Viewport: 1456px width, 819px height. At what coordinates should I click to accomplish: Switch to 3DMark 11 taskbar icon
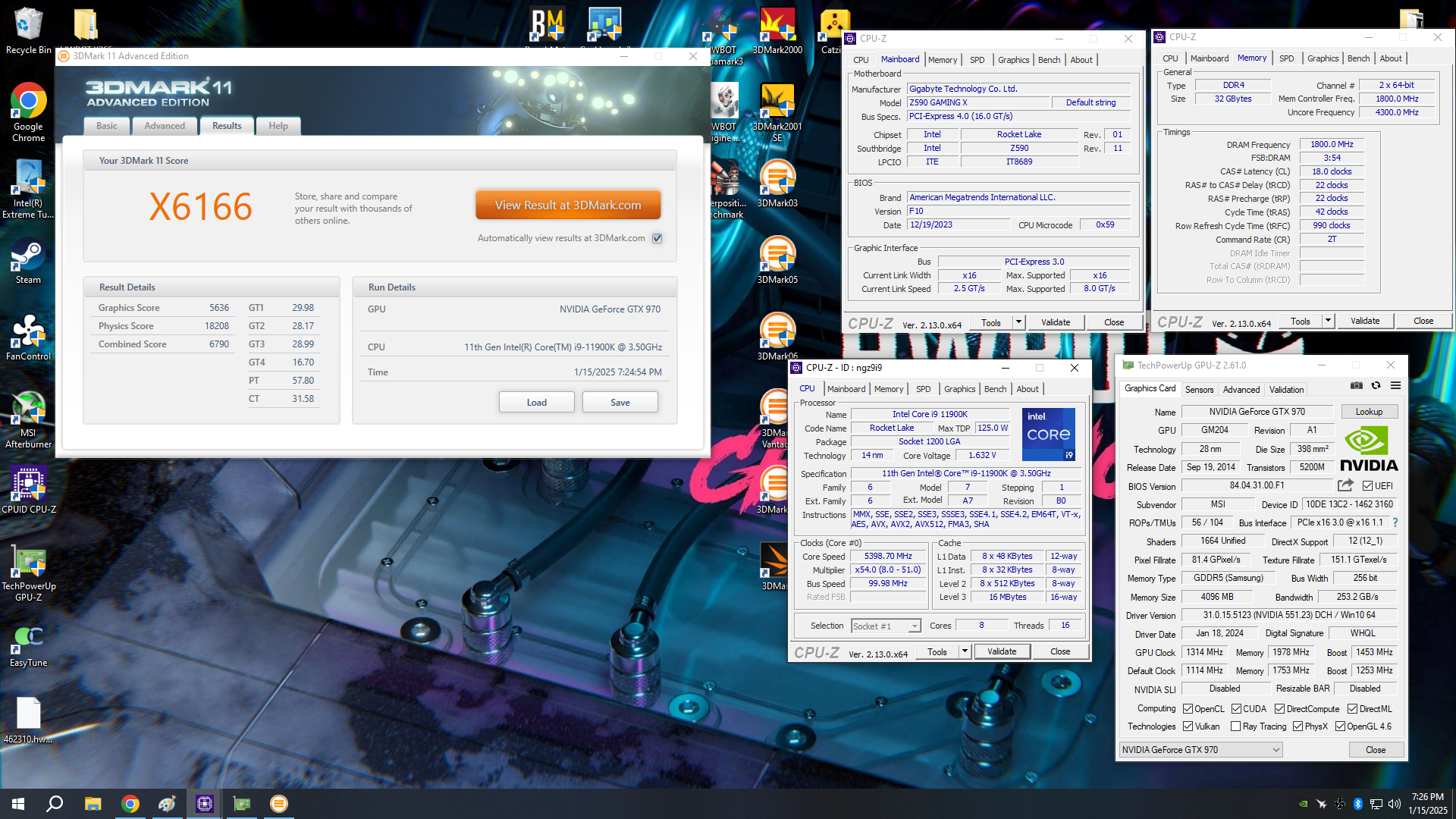[x=279, y=804]
